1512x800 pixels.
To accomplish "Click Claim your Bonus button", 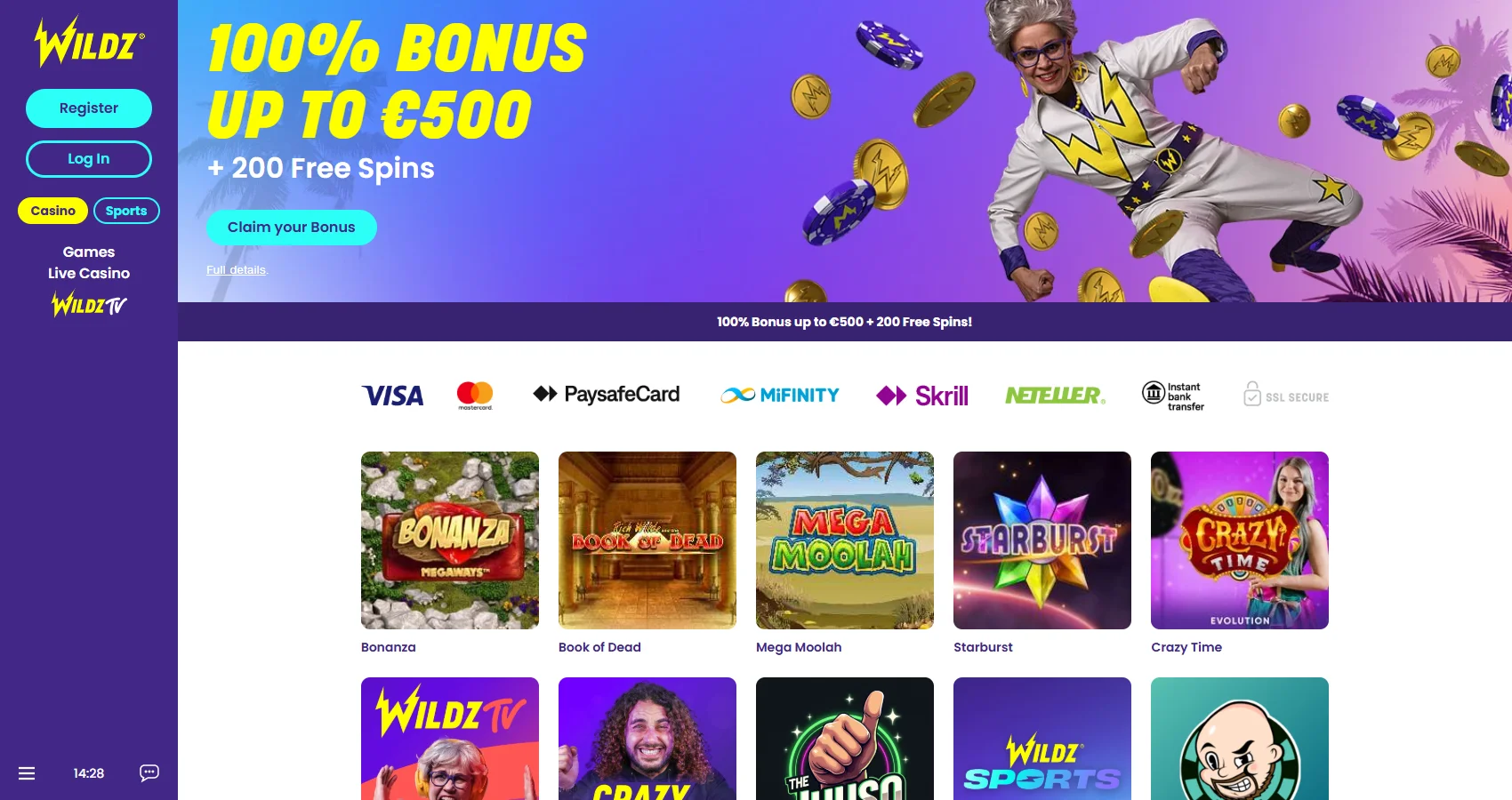I will tap(292, 228).
